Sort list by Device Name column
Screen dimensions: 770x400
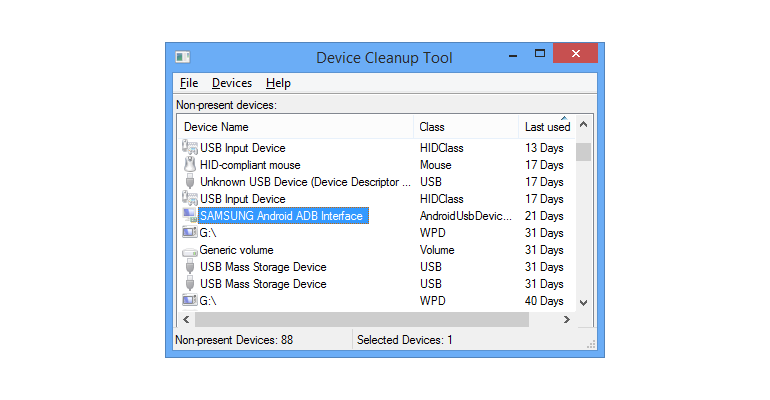coord(296,127)
